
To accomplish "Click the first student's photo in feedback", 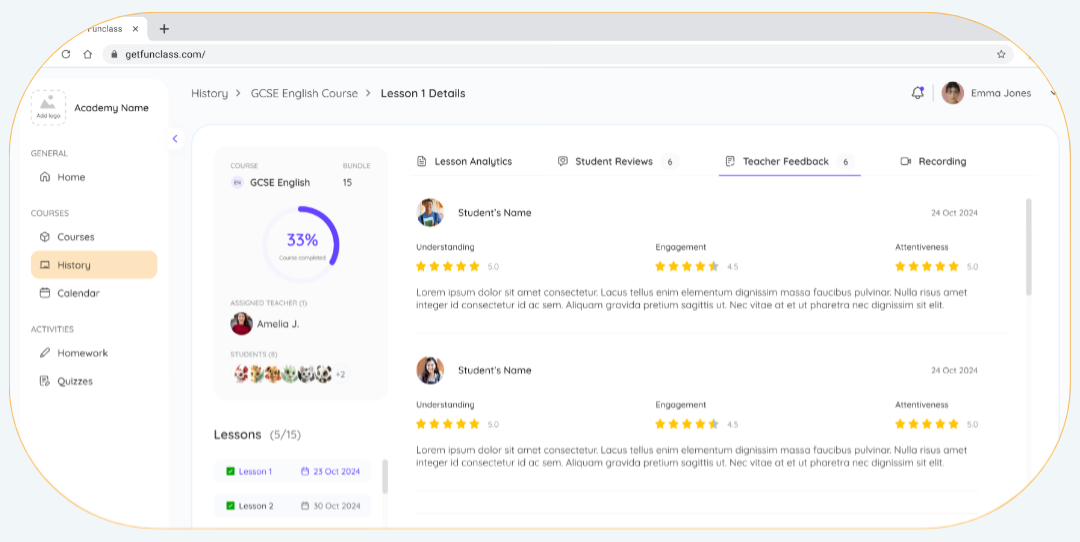I will (430, 213).
